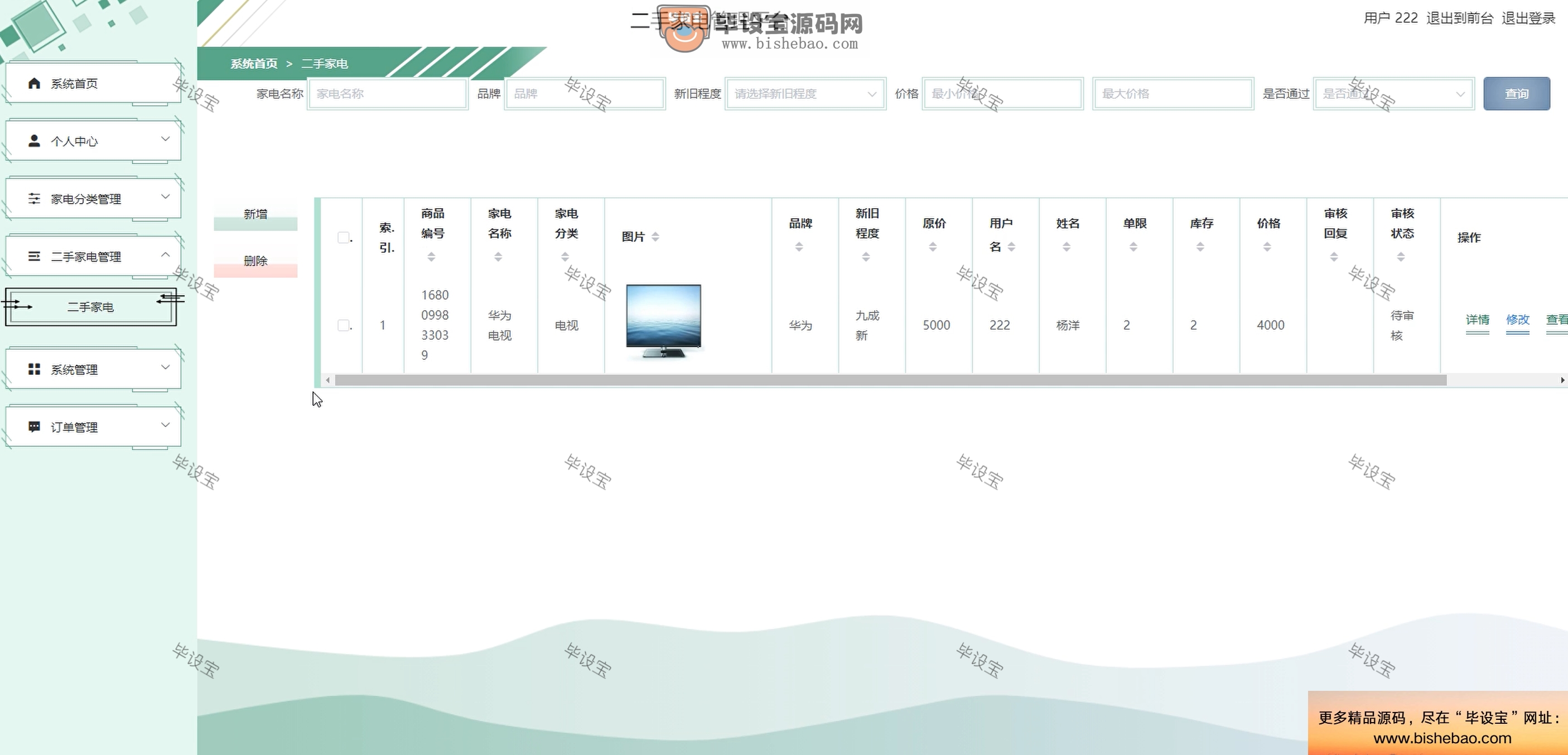
Task: Click the 新增 add button
Action: click(x=255, y=215)
